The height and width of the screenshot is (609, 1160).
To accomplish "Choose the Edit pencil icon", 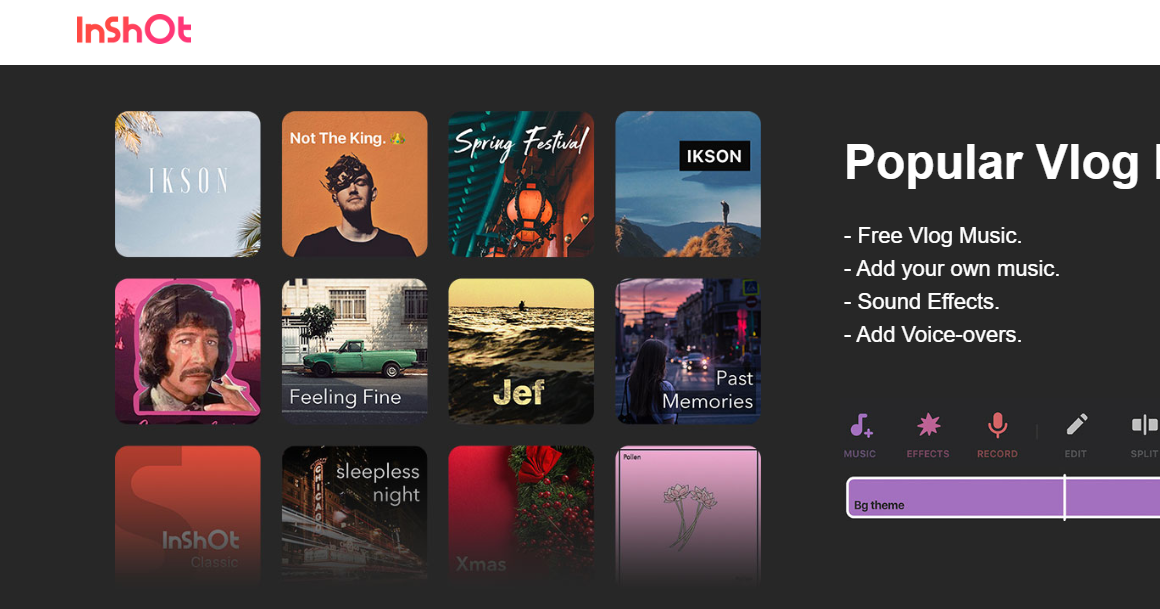I will [x=1076, y=425].
